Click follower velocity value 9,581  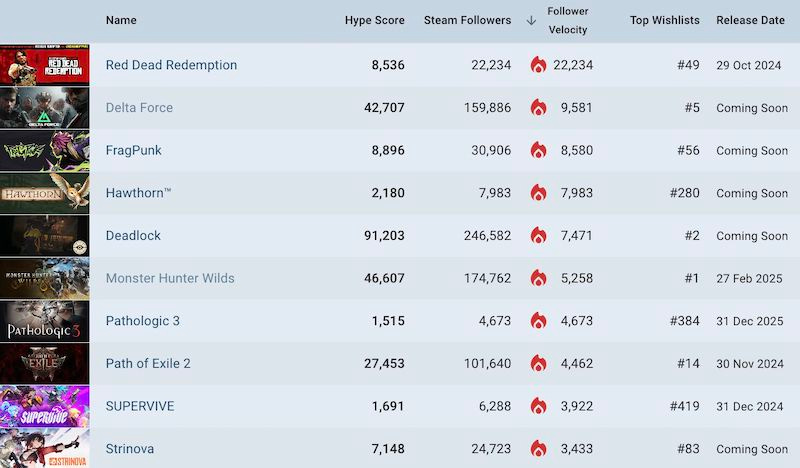577,108
